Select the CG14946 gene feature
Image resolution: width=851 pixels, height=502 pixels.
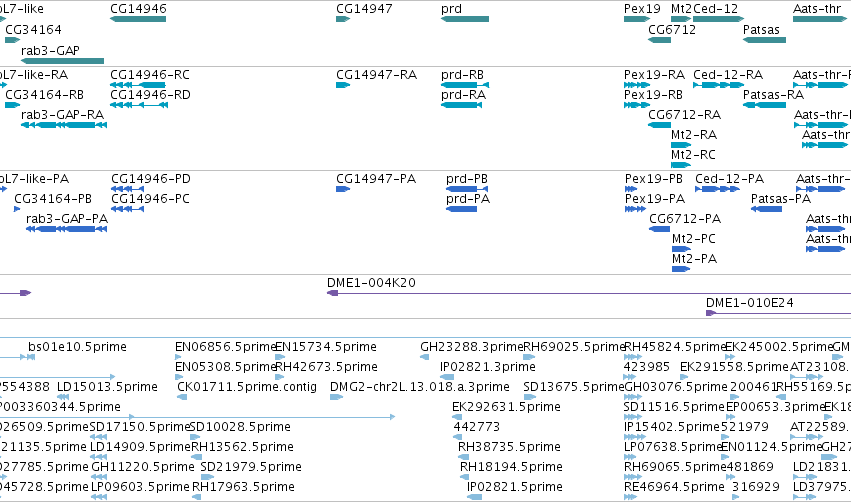138,19
